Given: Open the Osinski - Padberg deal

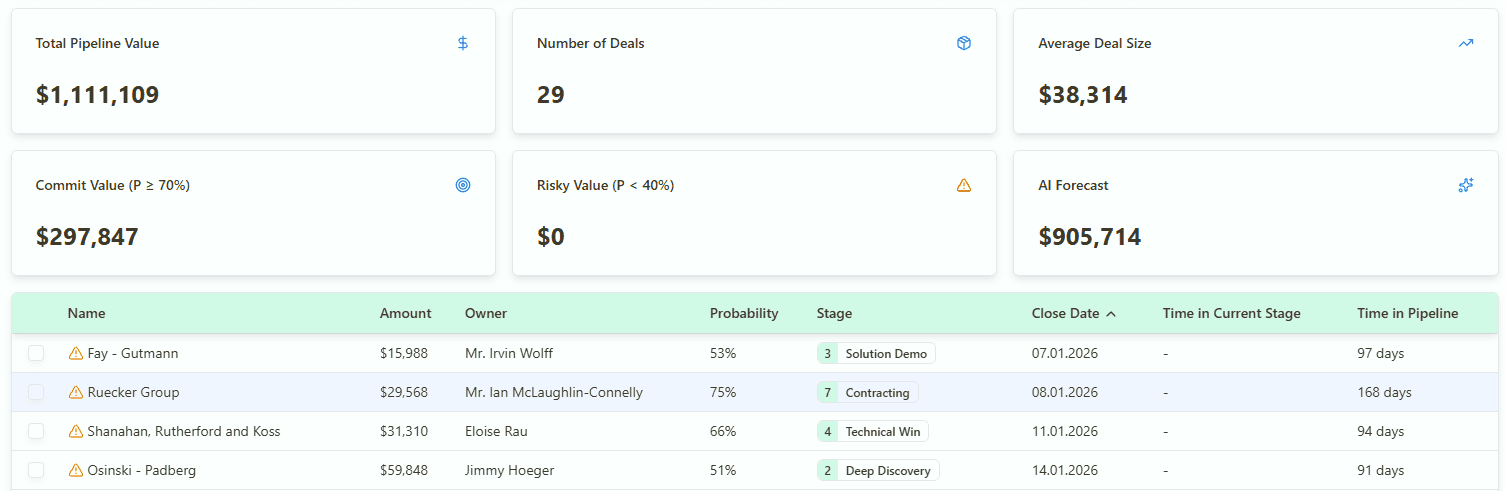Looking at the screenshot, I should point(142,470).
